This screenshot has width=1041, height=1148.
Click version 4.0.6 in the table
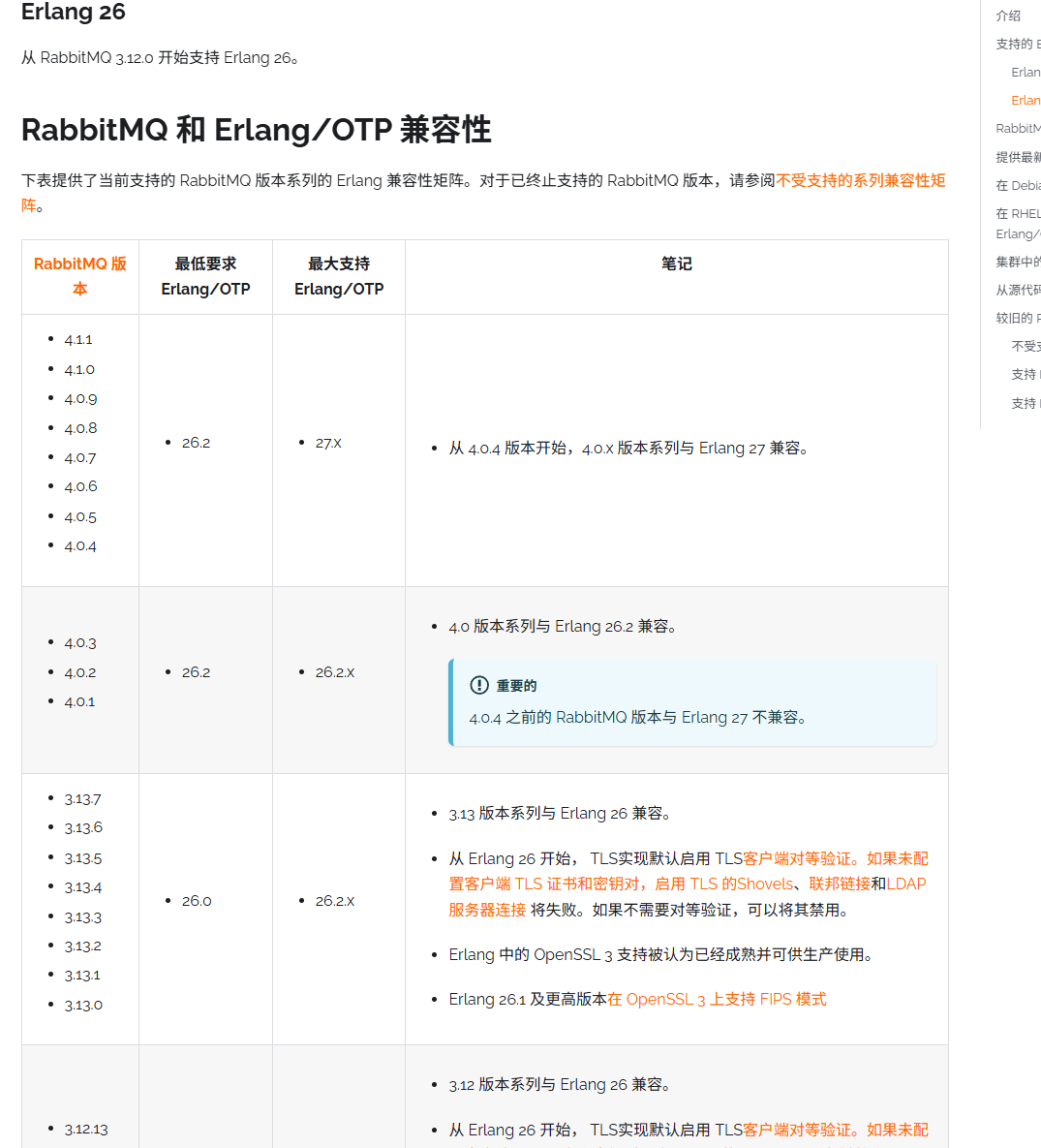80,487
